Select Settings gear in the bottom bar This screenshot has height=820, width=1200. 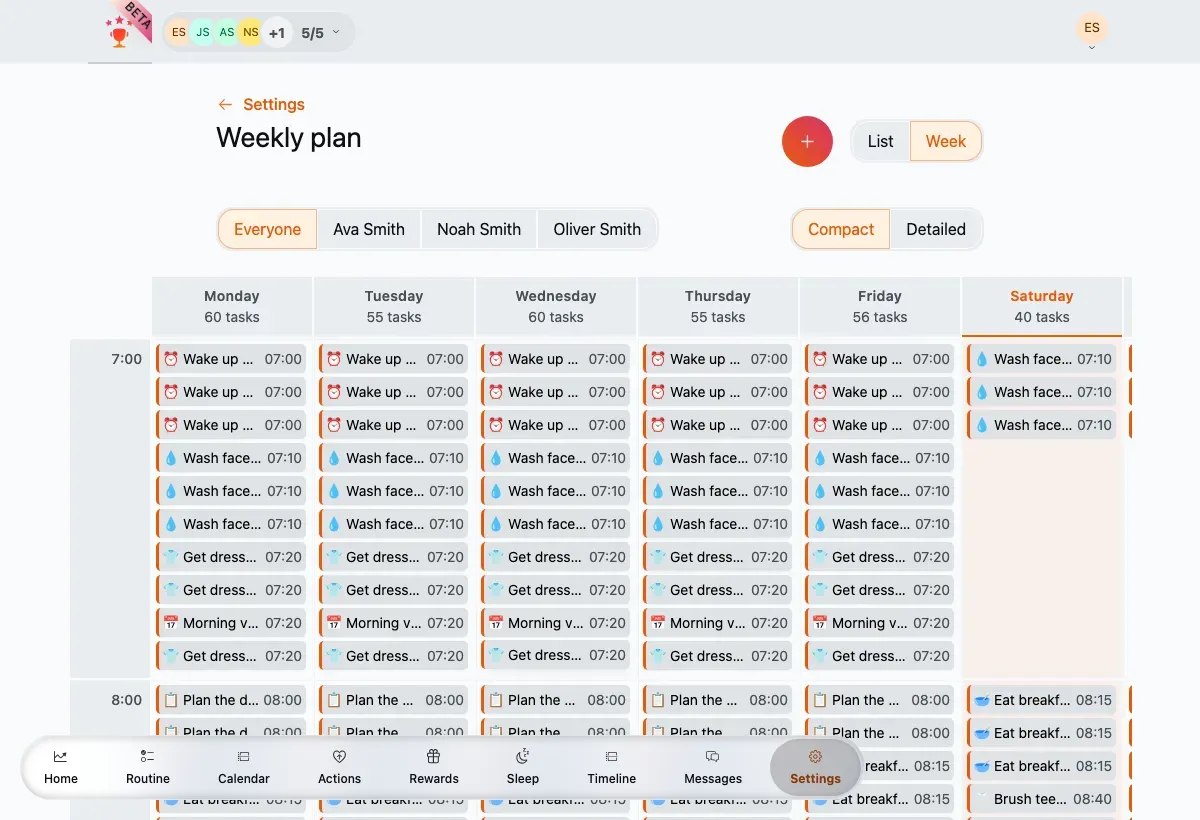click(815, 767)
